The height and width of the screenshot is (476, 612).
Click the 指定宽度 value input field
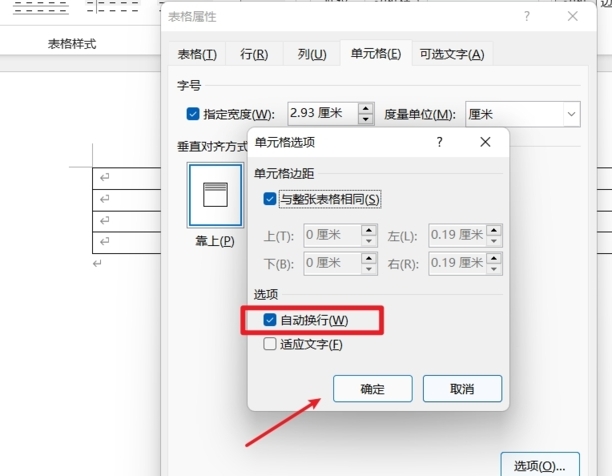tap(321, 114)
